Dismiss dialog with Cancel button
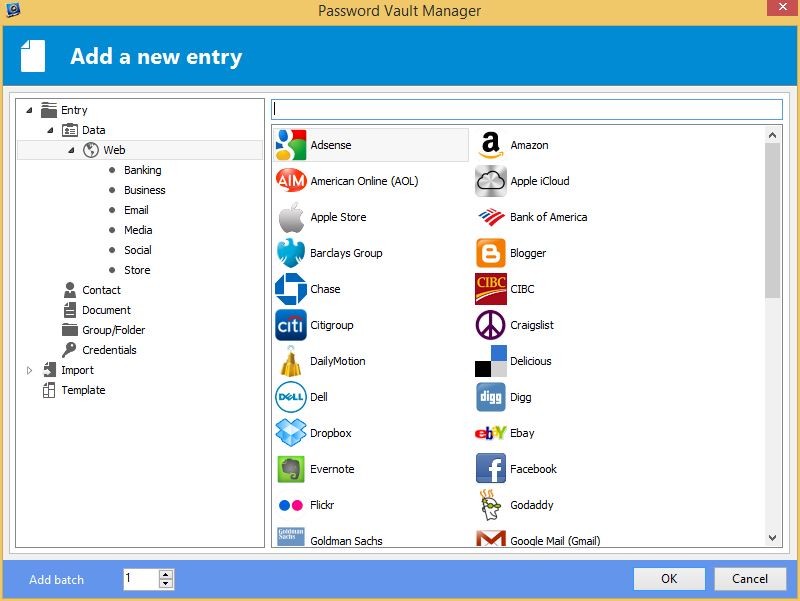 [x=749, y=579]
